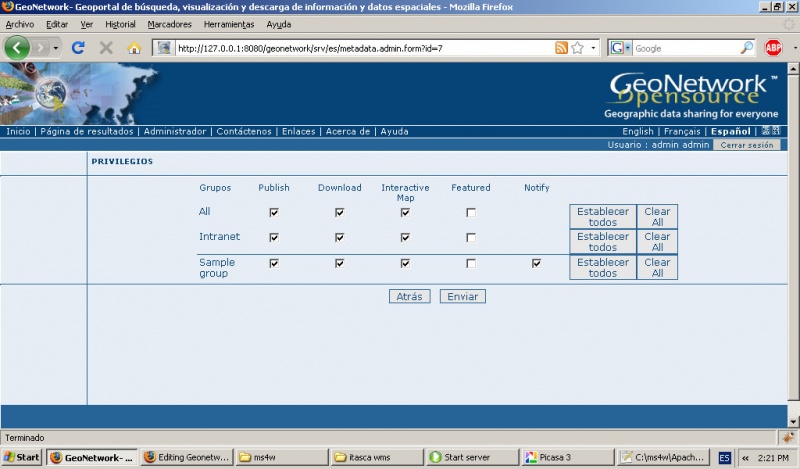Image resolution: width=800 pixels, height=469 pixels.
Task: Uncheck Publish for the All group
Action: click(273, 212)
